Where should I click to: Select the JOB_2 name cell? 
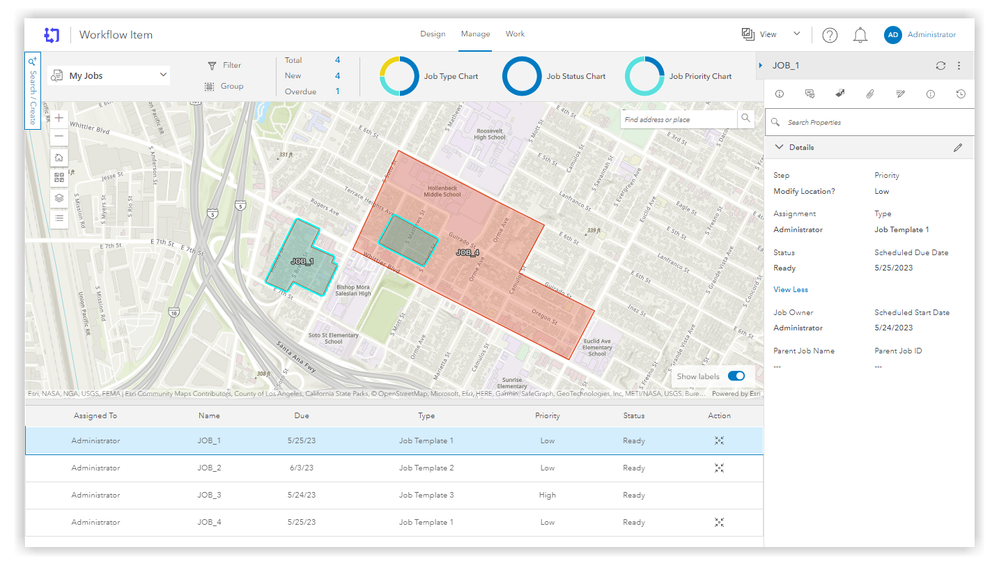[x=209, y=468]
